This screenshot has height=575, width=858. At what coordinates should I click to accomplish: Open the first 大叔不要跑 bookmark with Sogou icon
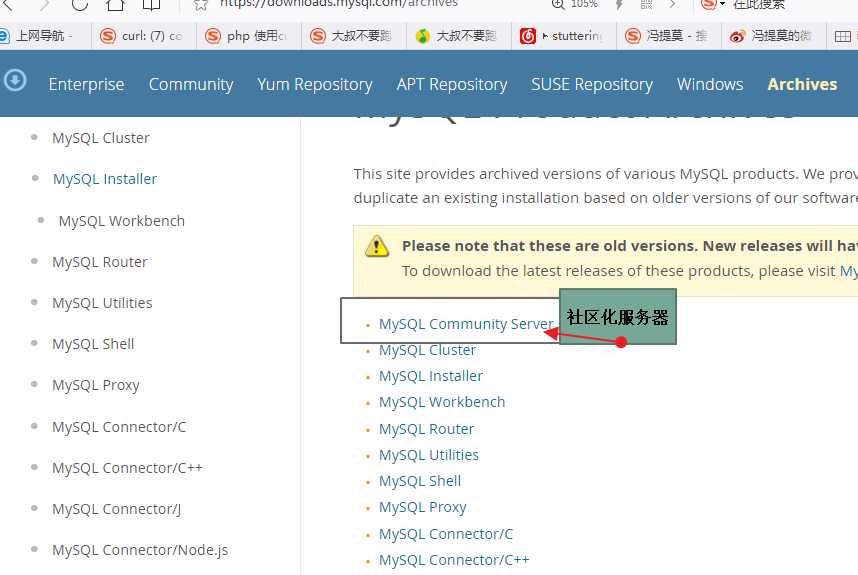point(351,36)
